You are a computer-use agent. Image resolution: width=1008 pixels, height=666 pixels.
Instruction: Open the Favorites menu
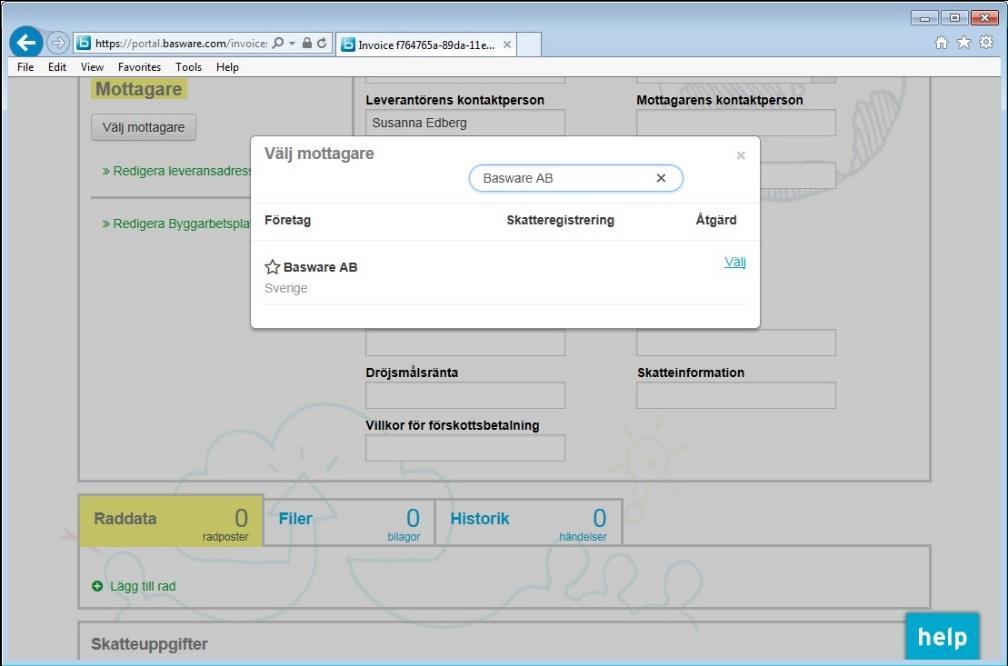[x=139, y=67]
